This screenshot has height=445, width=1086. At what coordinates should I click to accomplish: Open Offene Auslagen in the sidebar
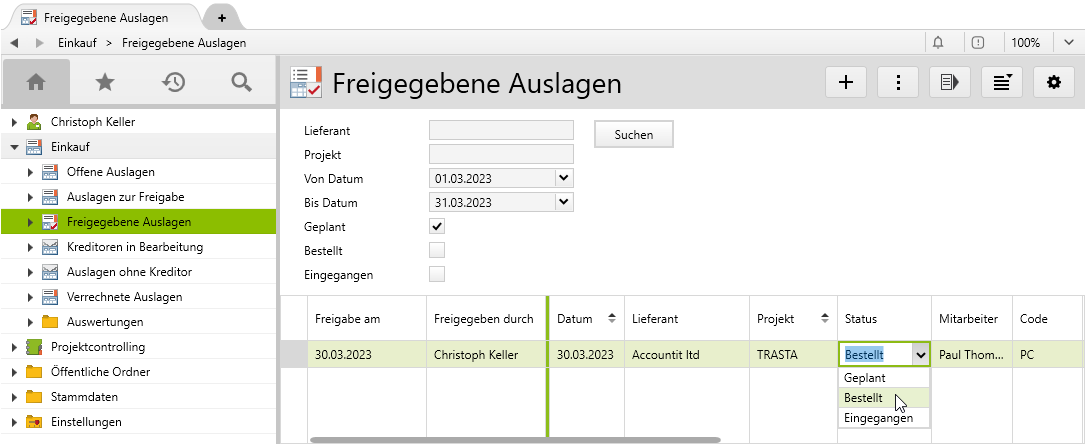[x=110, y=172]
